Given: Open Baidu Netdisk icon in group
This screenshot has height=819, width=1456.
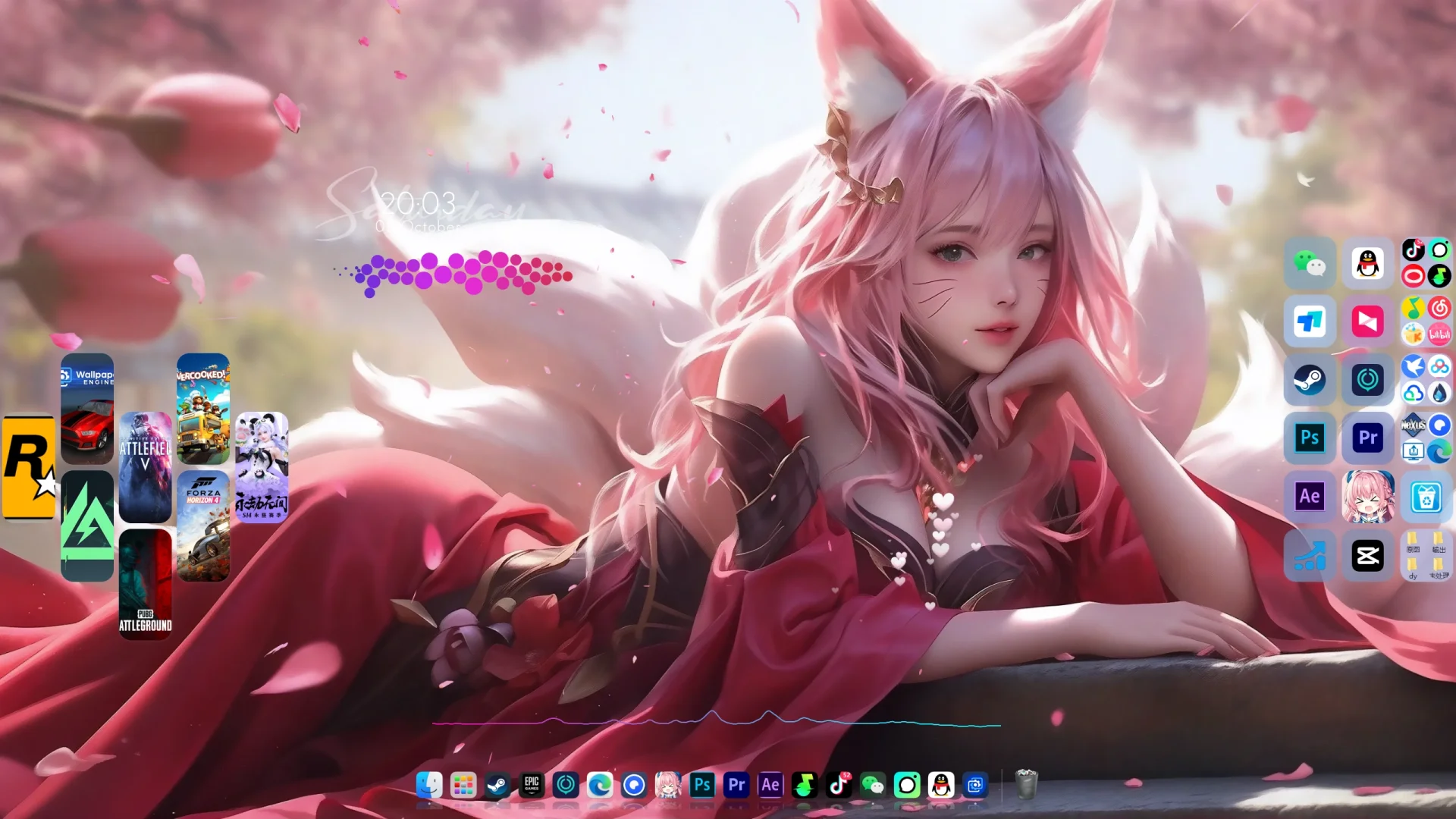Looking at the screenshot, I should click(1439, 367).
